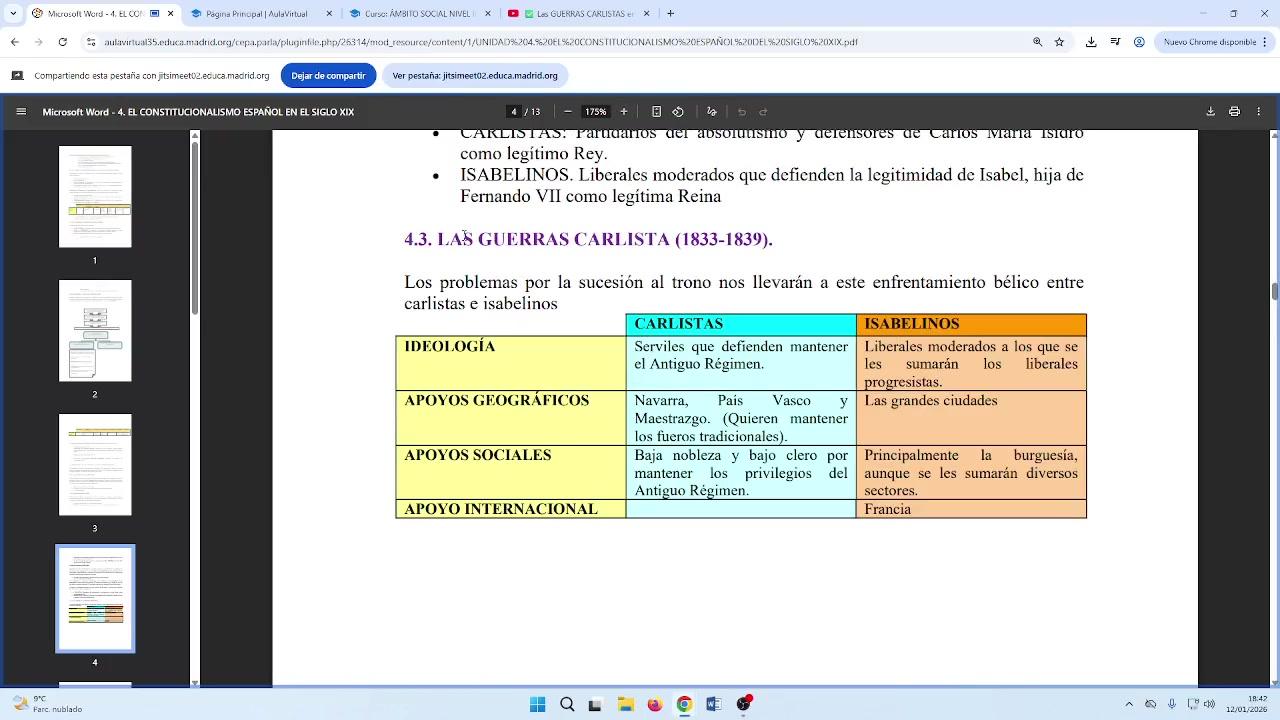Image resolution: width=1280 pixels, height=720 pixels.
Task: Select page 2 thumbnail in sidebar
Action: pos(95,331)
